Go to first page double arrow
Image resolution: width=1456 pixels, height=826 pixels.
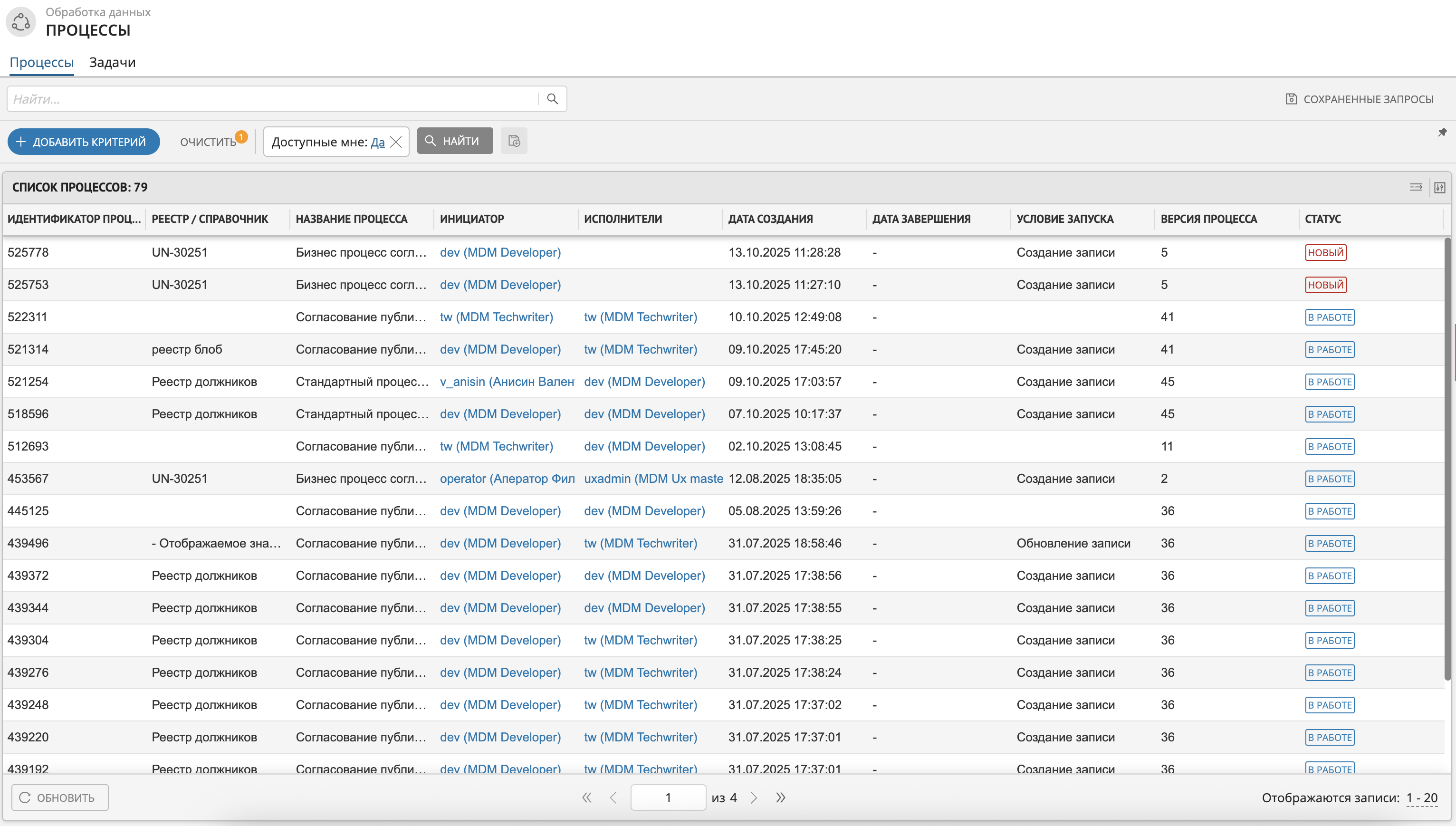click(586, 797)
